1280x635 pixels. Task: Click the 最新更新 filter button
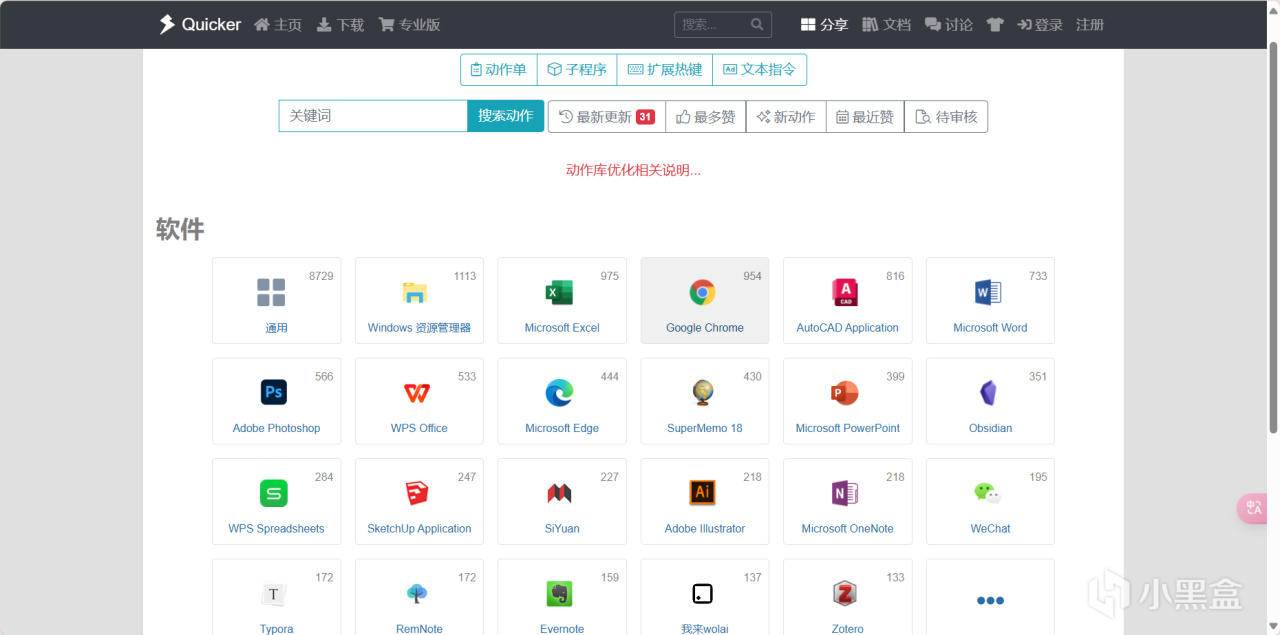pos(606,117)
